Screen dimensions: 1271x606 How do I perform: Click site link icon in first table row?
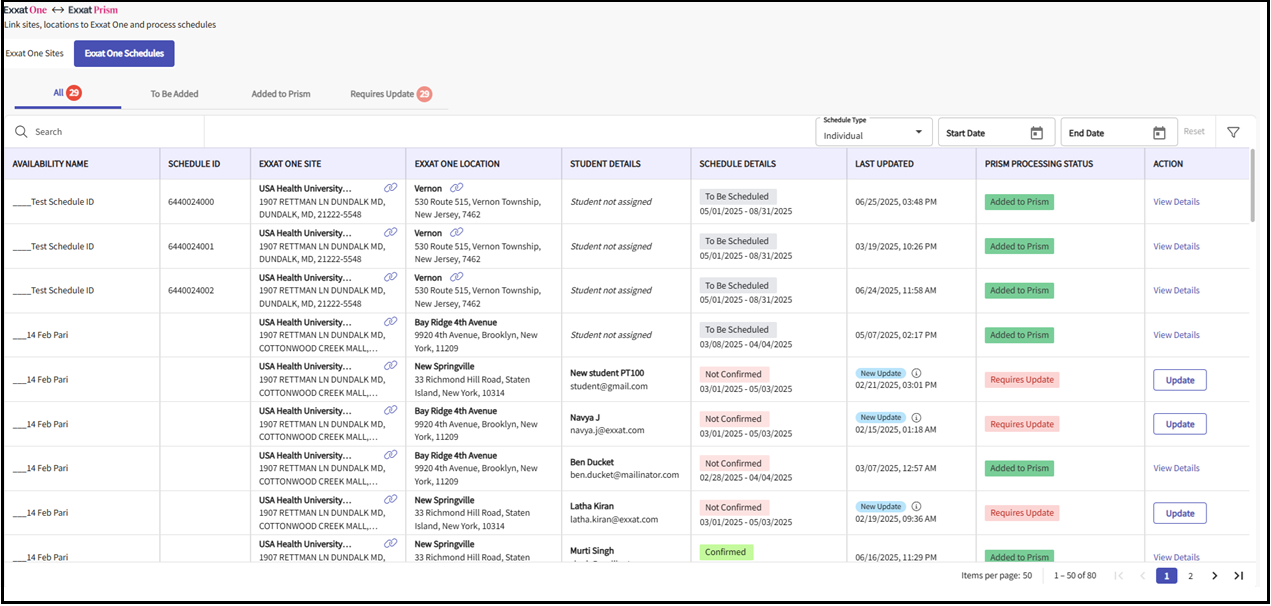391,188
